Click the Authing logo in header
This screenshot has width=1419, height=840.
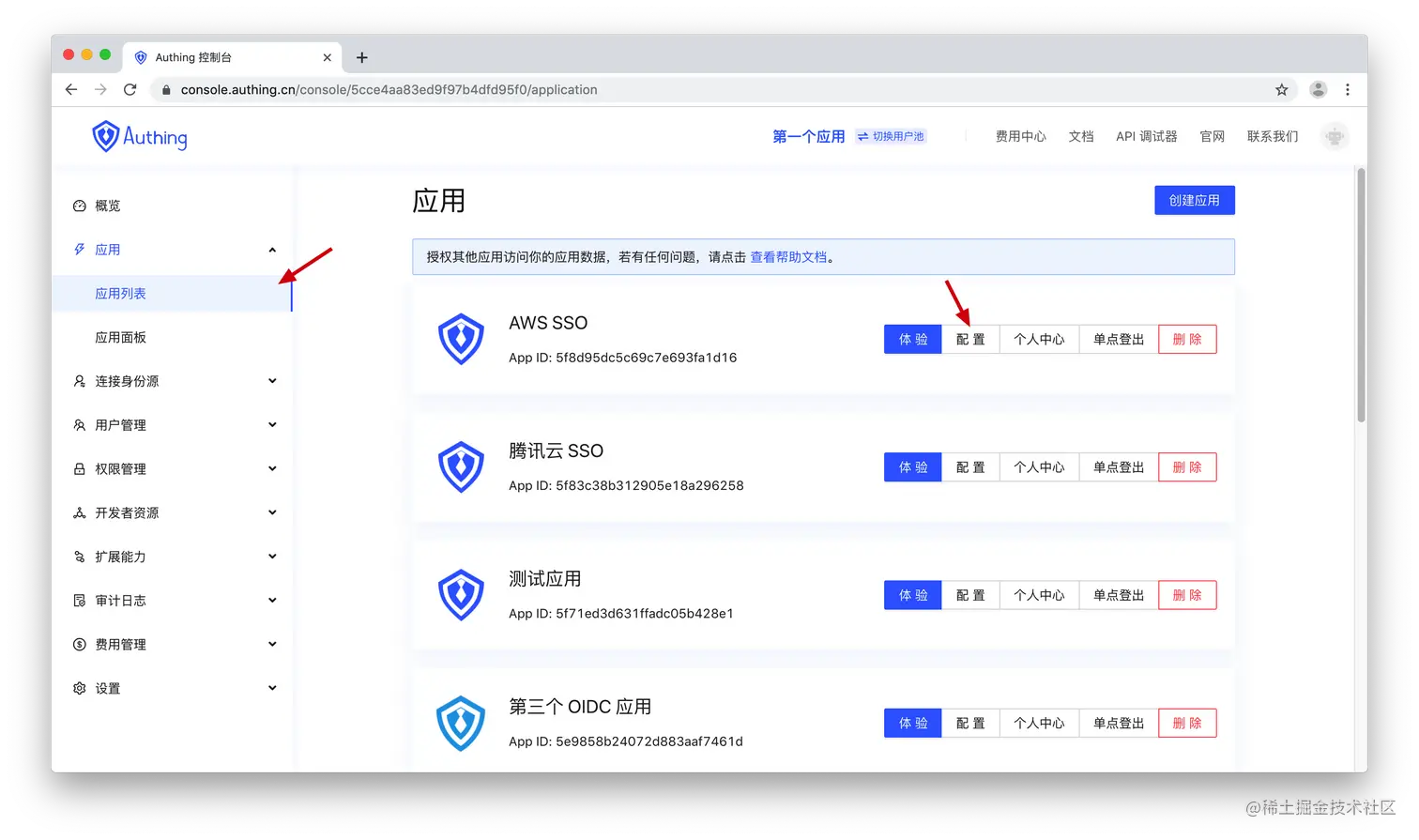pos(139,137)
